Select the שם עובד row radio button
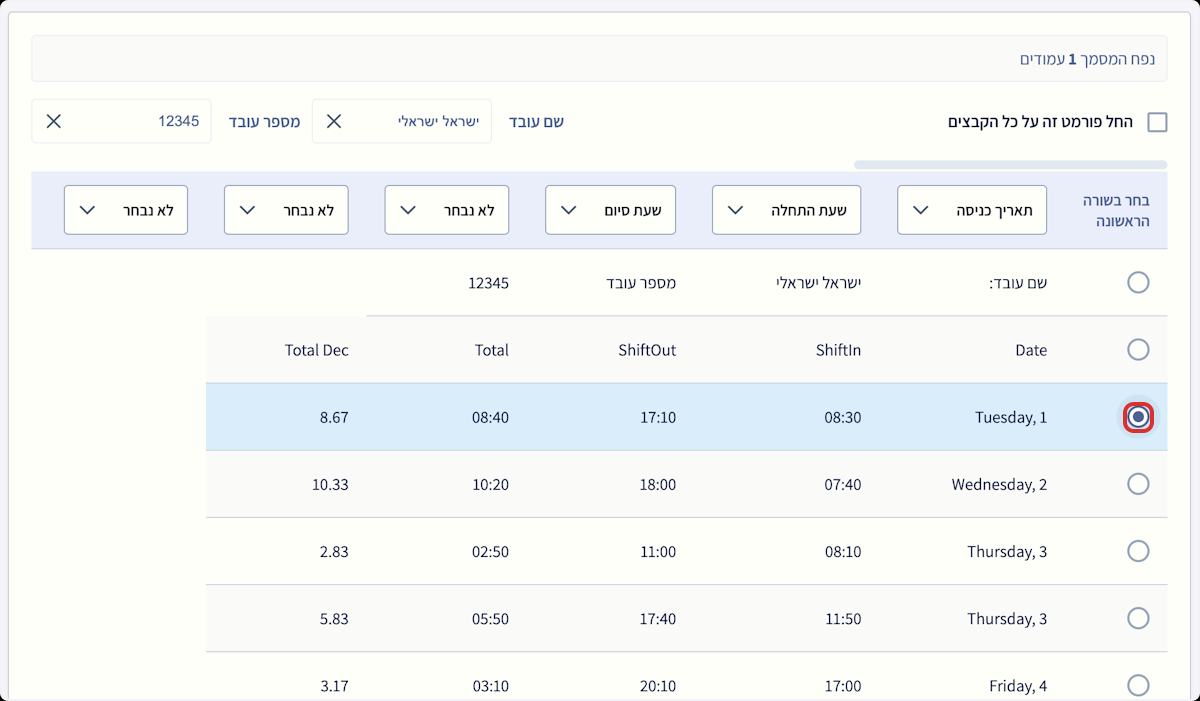 pos(1138,283)
